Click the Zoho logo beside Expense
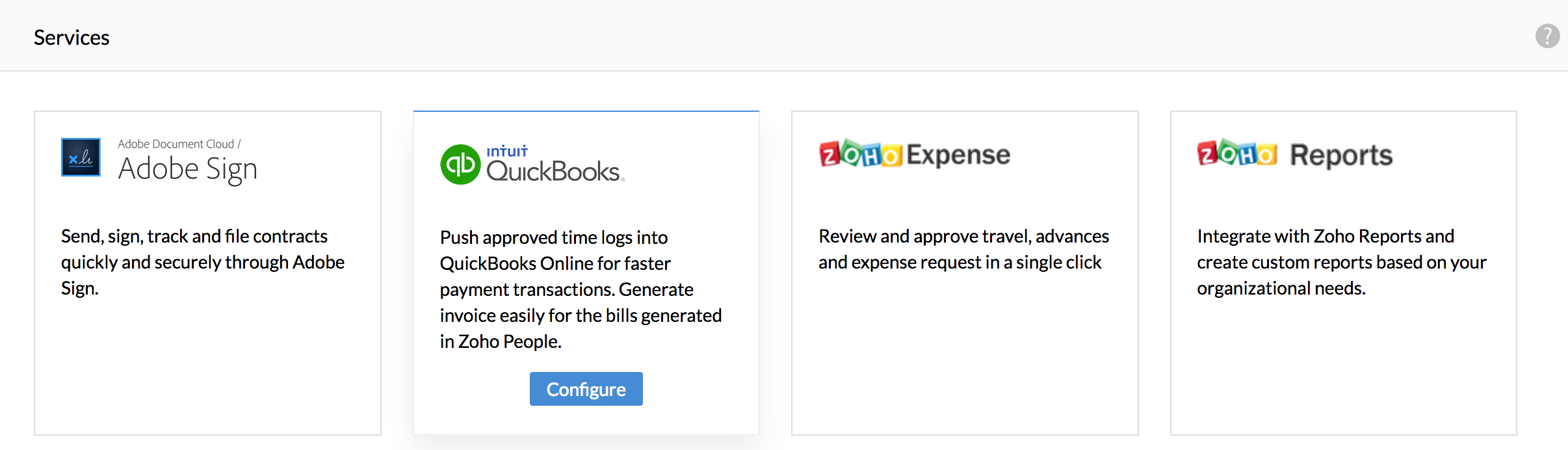The height and width of the screenshot is (450, 1568). click(x=861, y=155)
